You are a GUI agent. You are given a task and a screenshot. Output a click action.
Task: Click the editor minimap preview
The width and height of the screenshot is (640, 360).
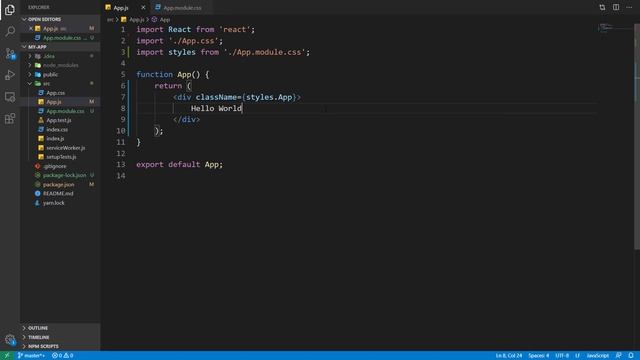616,28
